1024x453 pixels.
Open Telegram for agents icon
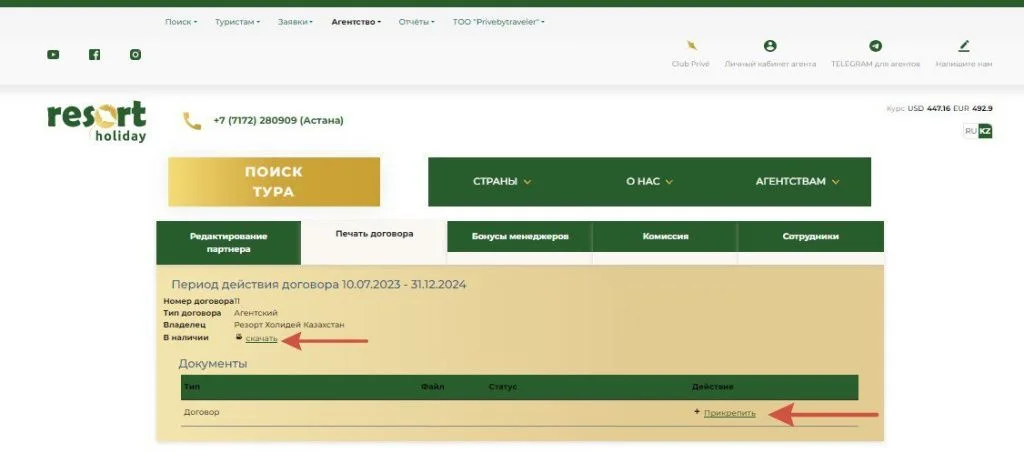point(875,46)
